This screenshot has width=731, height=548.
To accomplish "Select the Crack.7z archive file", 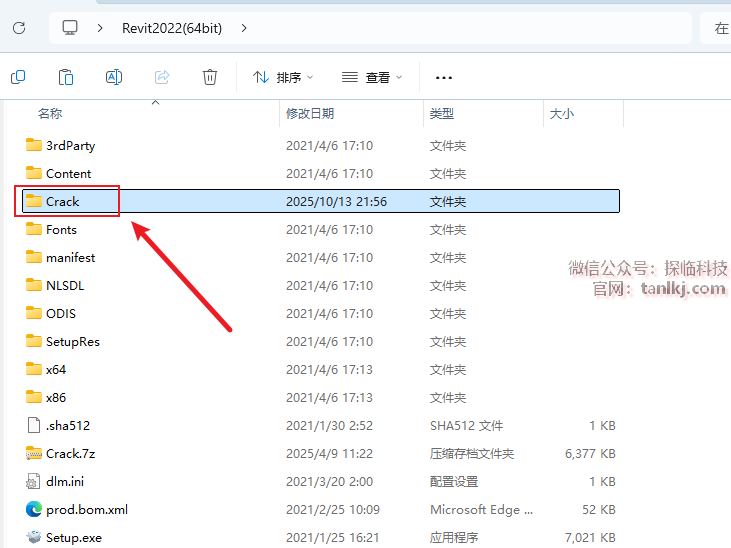I will tap(71, 453).
